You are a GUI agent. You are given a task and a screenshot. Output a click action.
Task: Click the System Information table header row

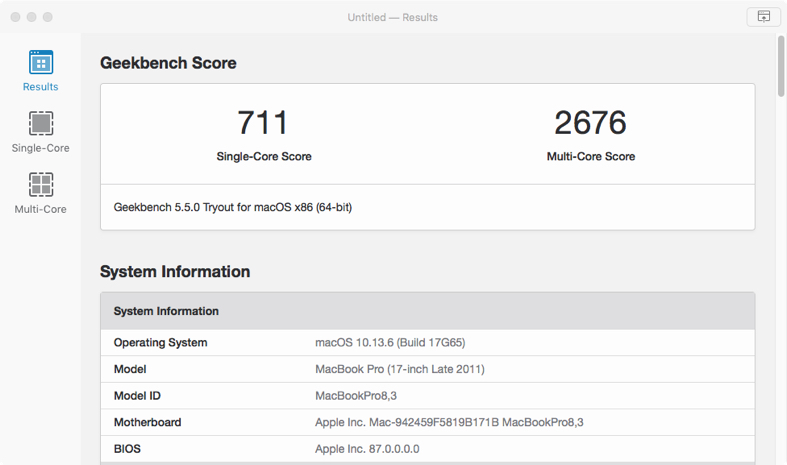pos(428,311)
